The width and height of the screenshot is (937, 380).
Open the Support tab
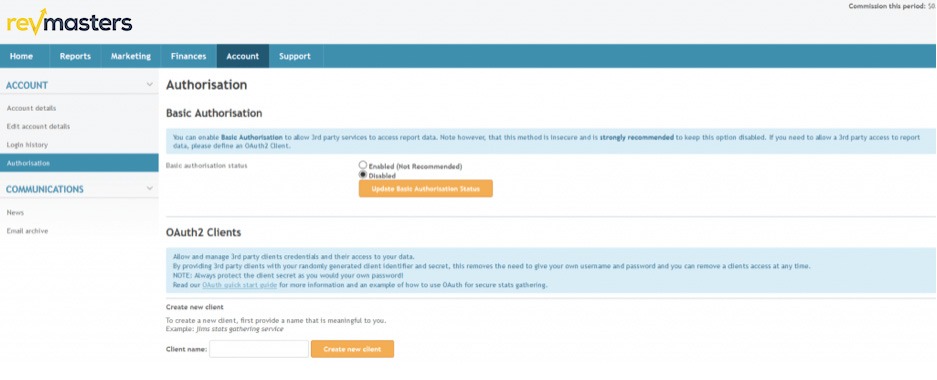(295, 56)
